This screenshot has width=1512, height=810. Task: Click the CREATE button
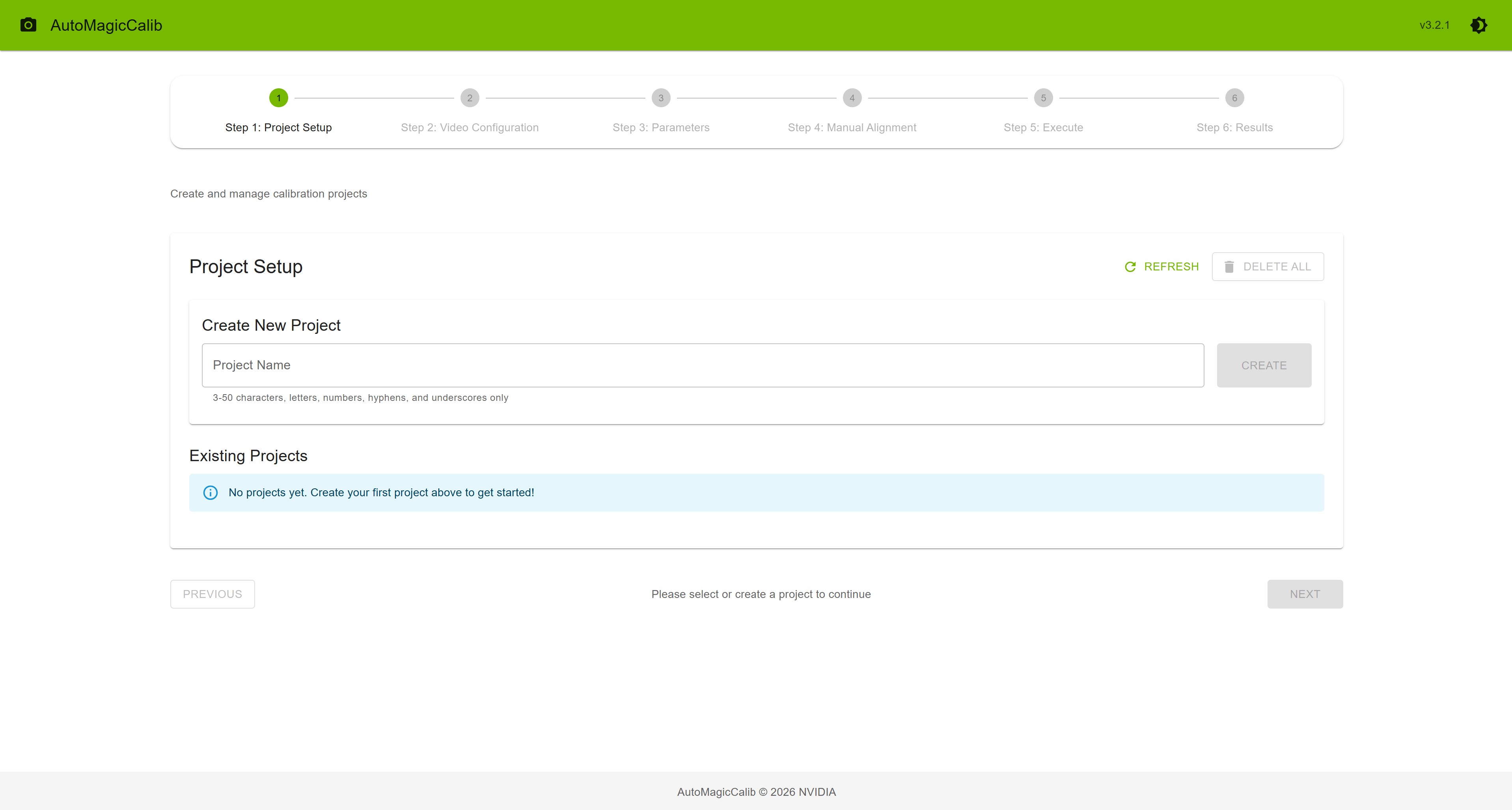tap(1264, 366)
